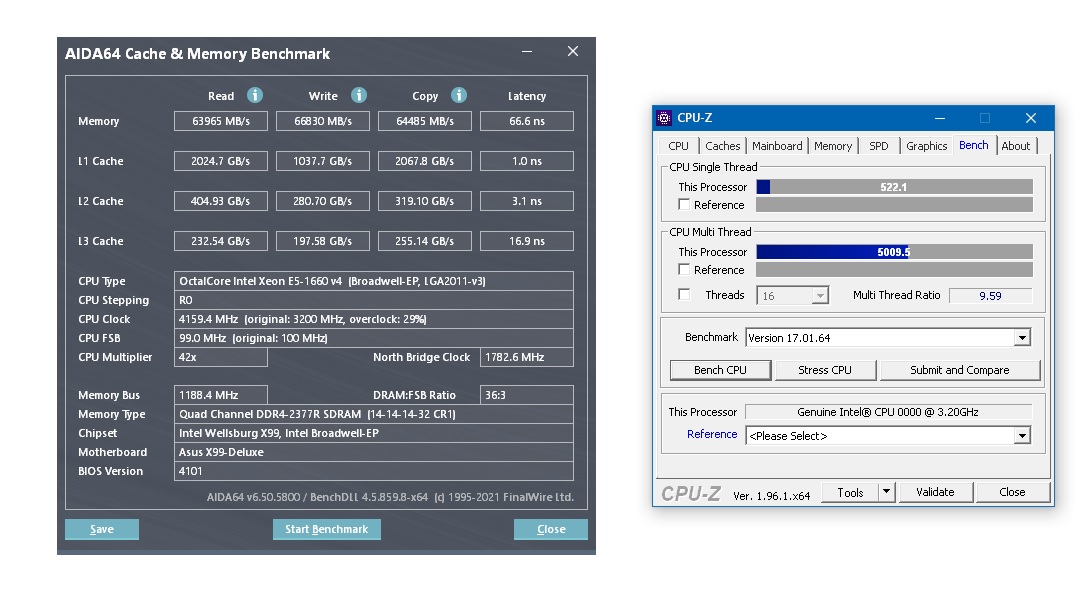
Task: Toggle the Threads checkbox in CPU-Z
Action: (684, 295)
